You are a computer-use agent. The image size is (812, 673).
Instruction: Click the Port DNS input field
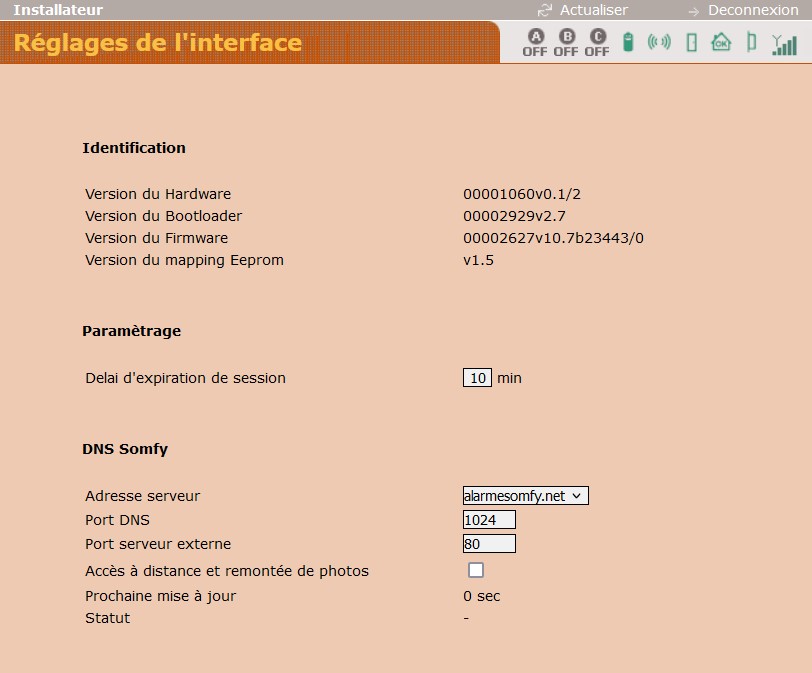tap(489, 520)
